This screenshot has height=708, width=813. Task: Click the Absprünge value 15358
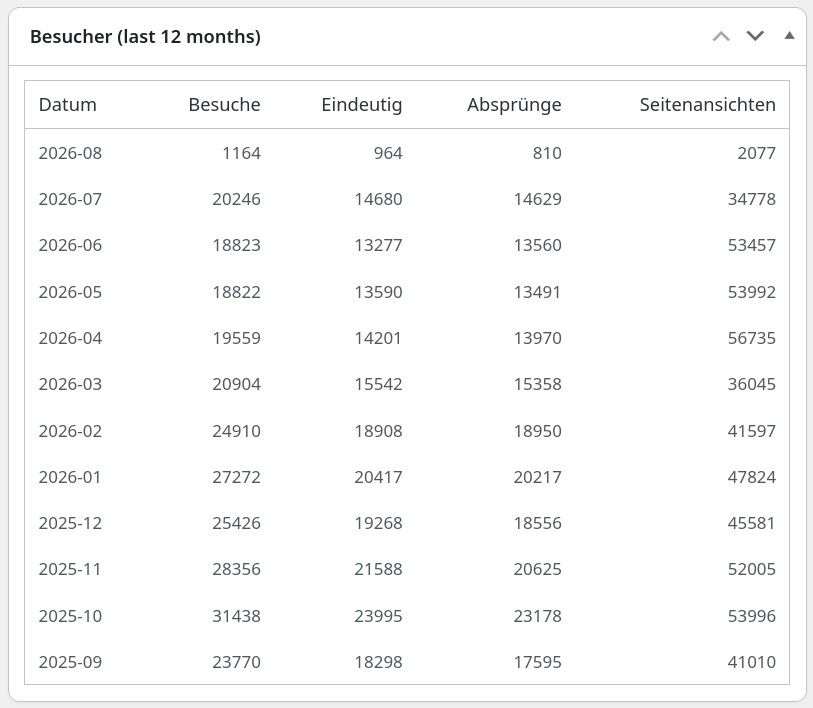click(538, 384)
